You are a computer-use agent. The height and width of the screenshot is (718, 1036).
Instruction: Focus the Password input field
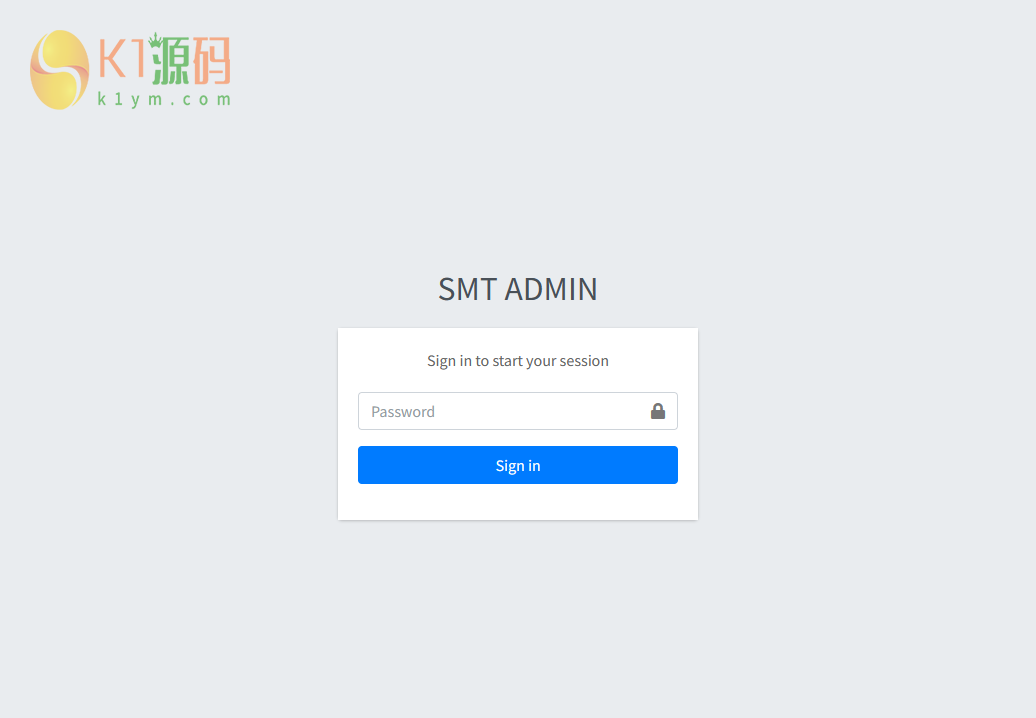[517, 411]
